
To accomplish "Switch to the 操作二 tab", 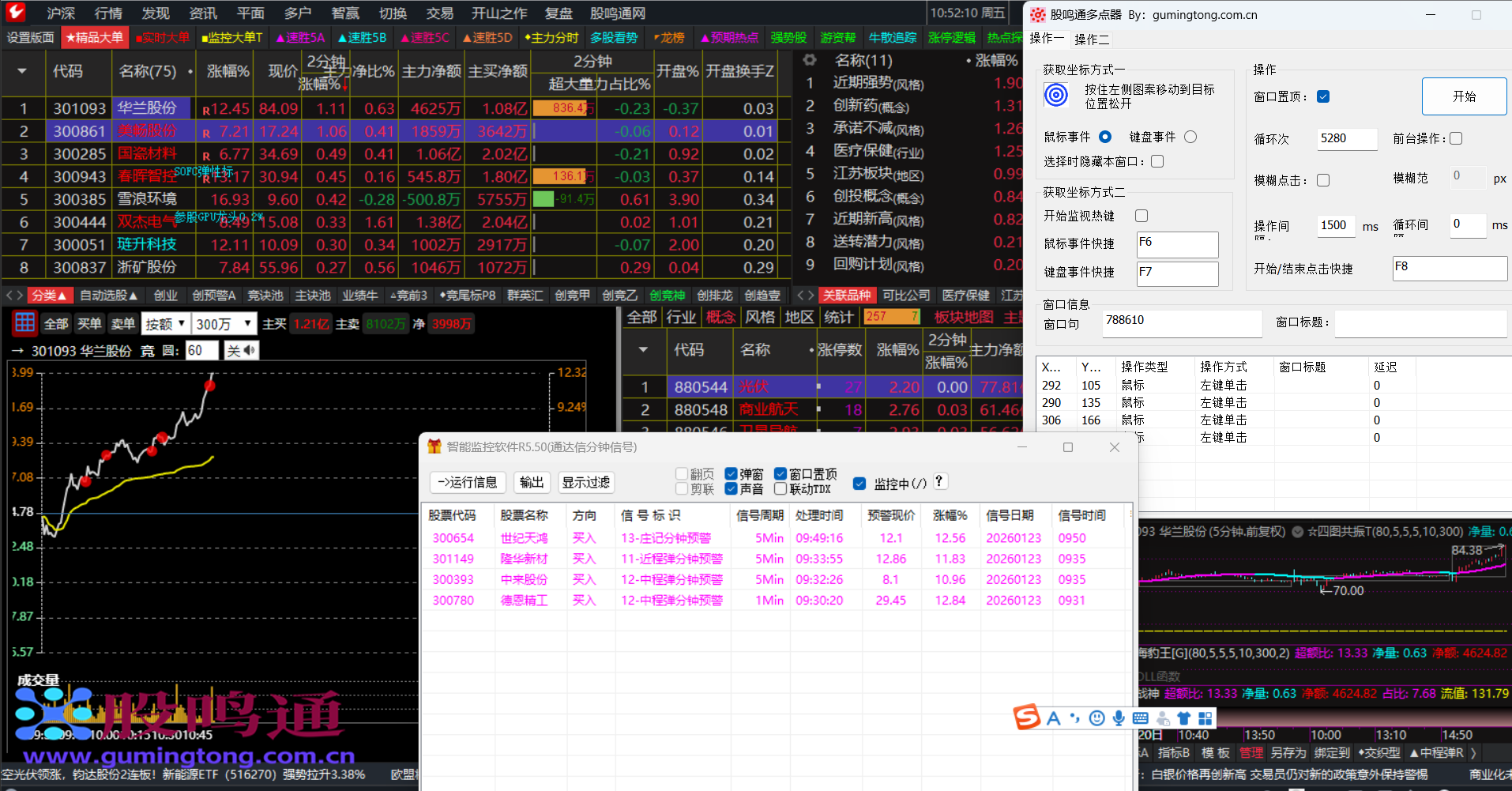I will (x=1092, y=39).
